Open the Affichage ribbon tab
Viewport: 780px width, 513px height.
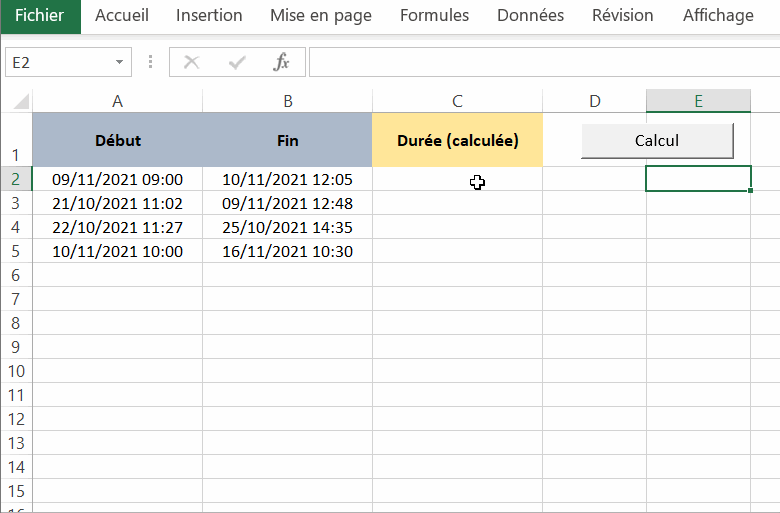click(718, 15)
